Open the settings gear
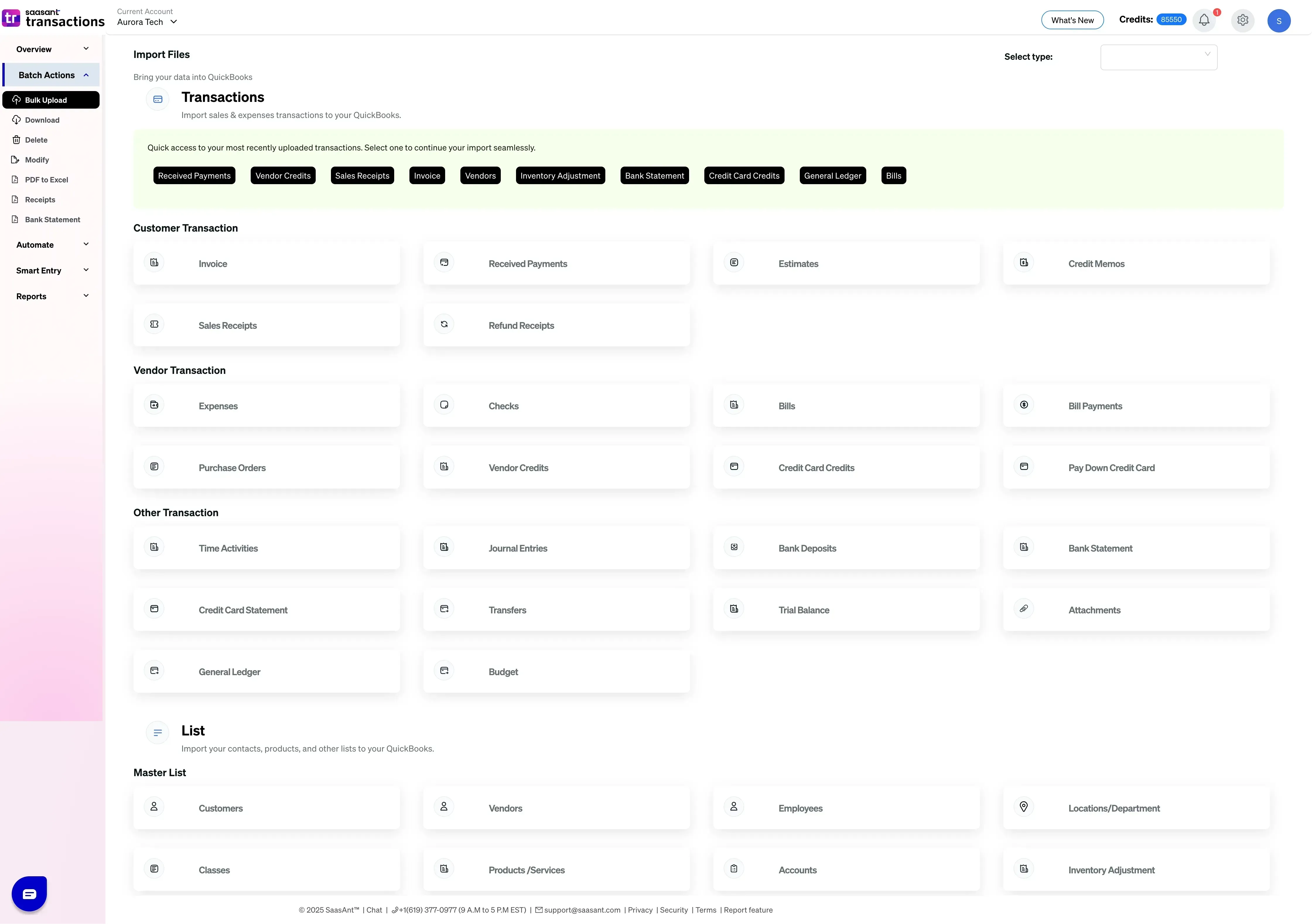This screenshot has height=924, width=1312. pos(1242,20)
